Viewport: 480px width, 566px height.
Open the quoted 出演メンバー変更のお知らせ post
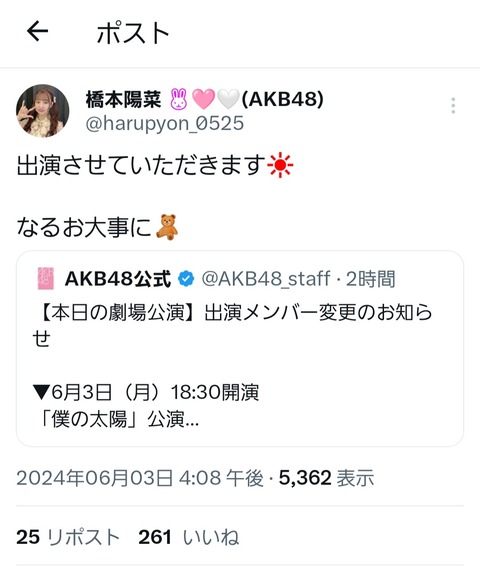pyautogui.click(x=240, y=349)
